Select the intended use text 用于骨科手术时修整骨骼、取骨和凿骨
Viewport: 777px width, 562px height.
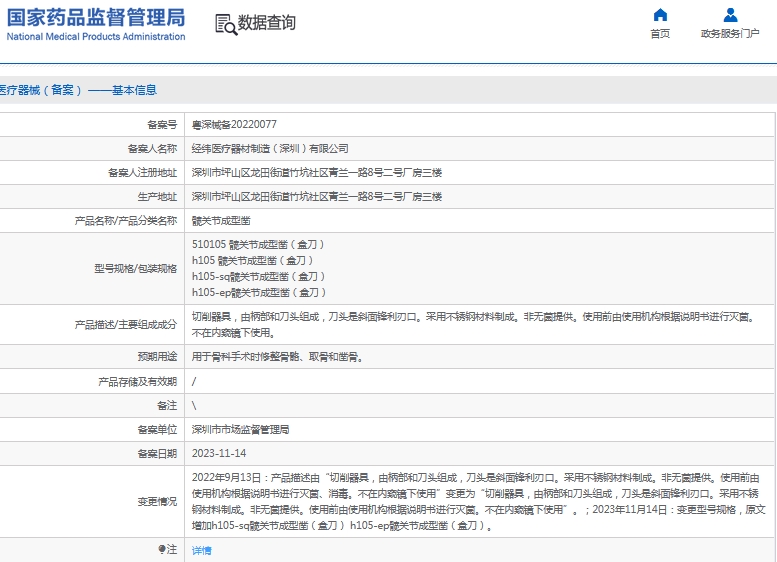point(277,356)
